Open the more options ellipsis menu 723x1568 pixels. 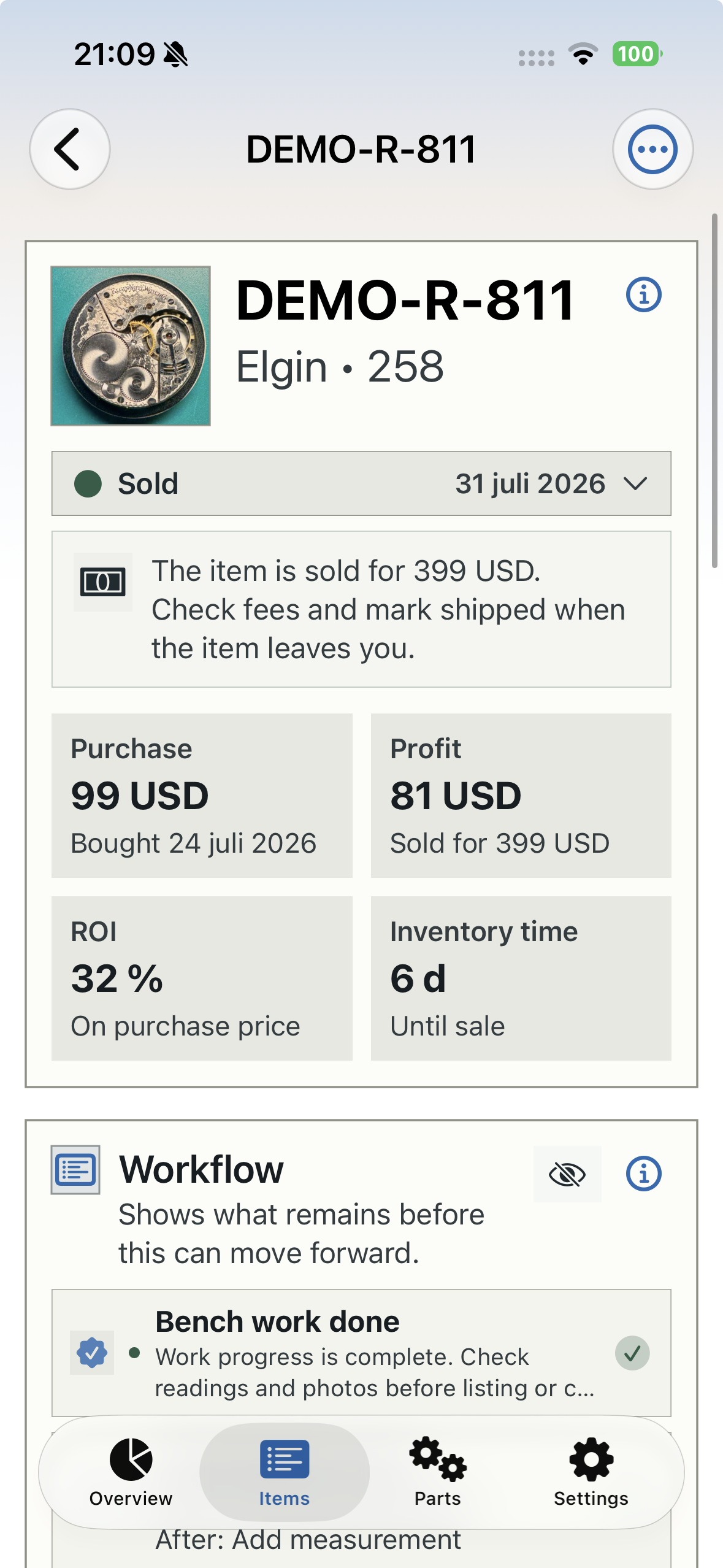(652, 149)
